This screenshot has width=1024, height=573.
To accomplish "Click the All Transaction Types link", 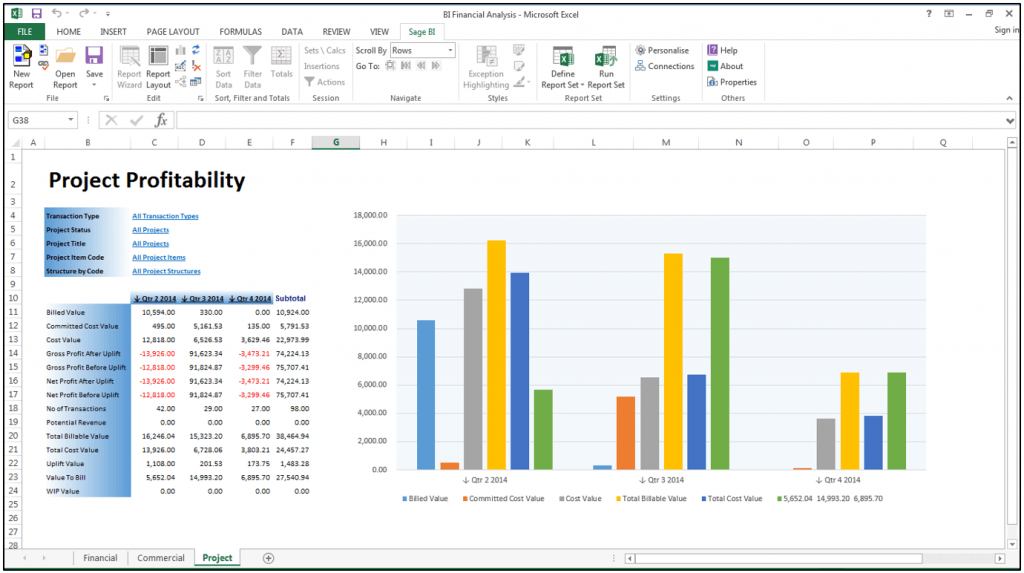I will (x=165, y=216).
